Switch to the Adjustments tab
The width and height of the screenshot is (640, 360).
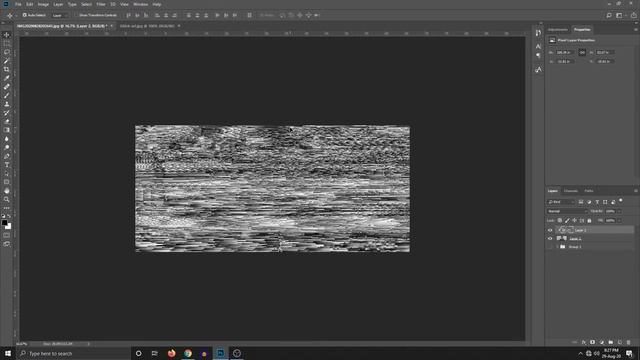(x=558, y=29)
